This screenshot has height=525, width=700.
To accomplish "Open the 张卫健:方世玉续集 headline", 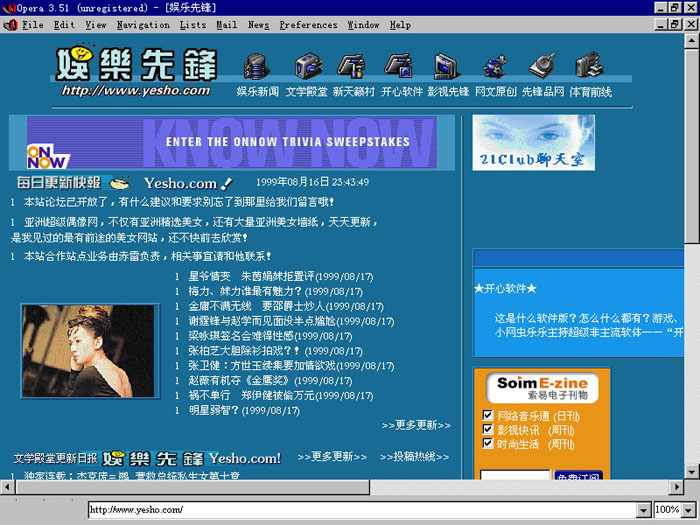I will point(291,366).
